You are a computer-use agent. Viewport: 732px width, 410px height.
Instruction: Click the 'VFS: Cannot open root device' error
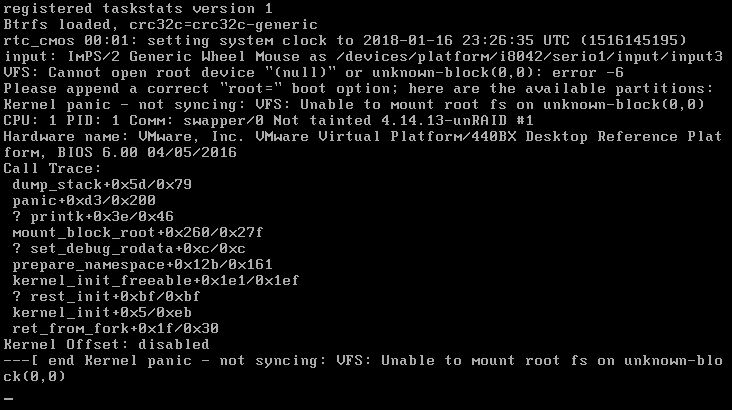[x=313, y=72]
